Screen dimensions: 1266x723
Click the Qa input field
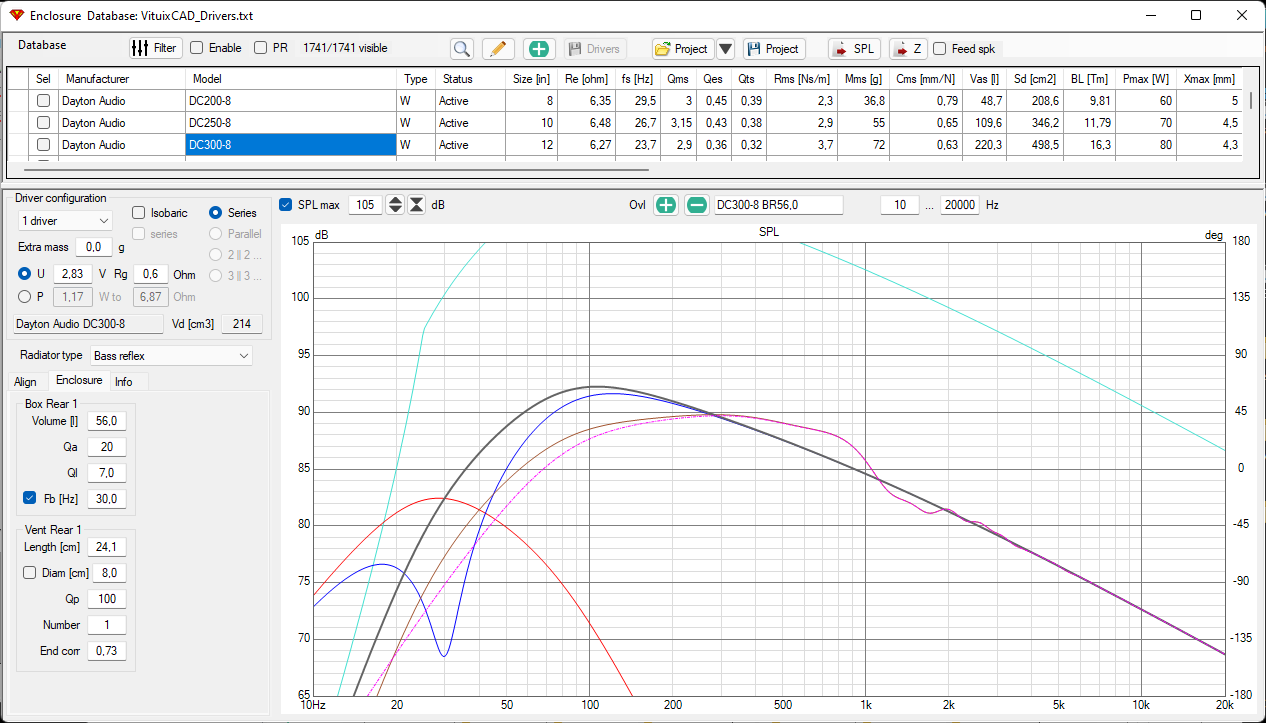coord(106,447)
